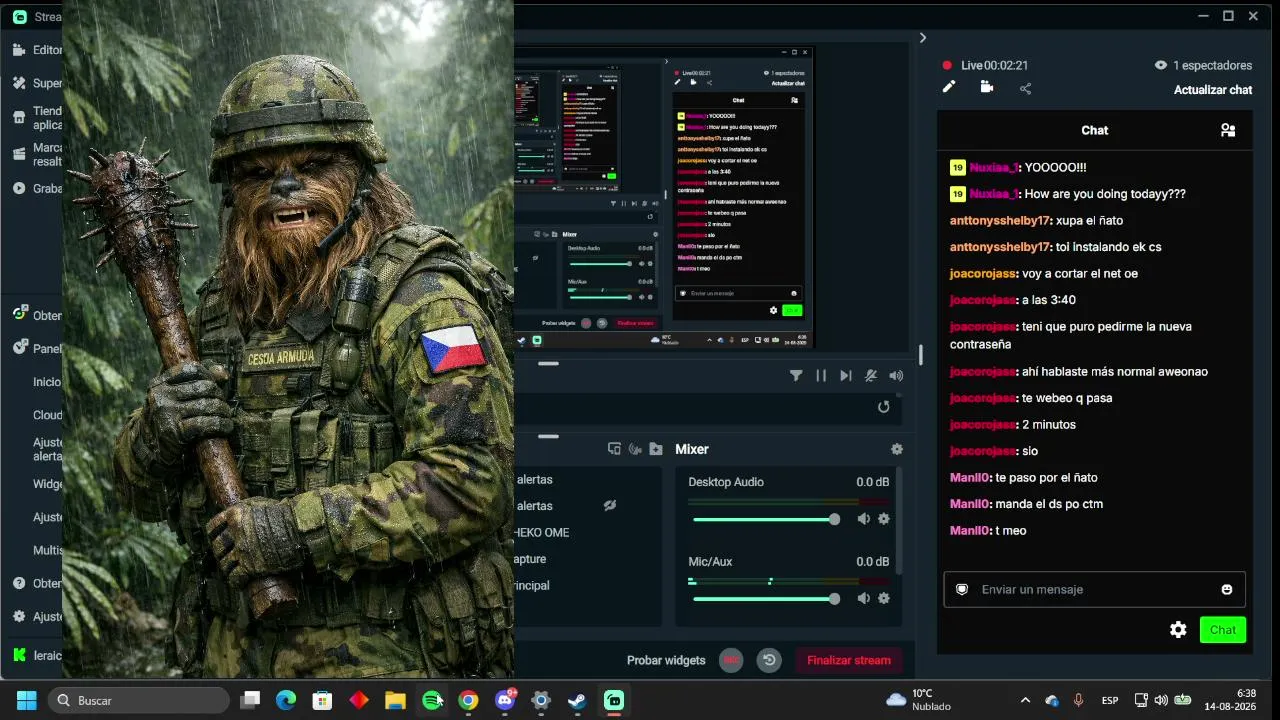Open Mixer settings gear
Screen dimensions: 1280x720
(x=897, y=449)
